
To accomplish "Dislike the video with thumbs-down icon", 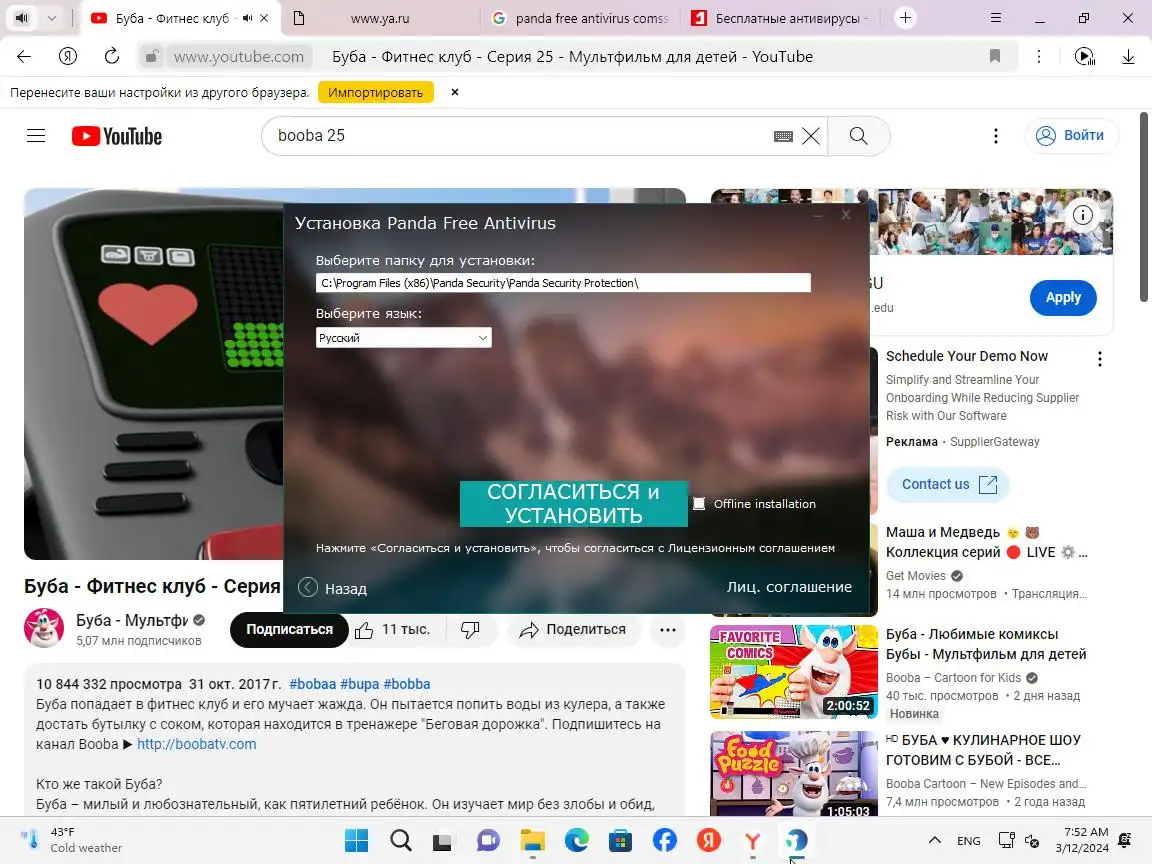I will (470, 630).
